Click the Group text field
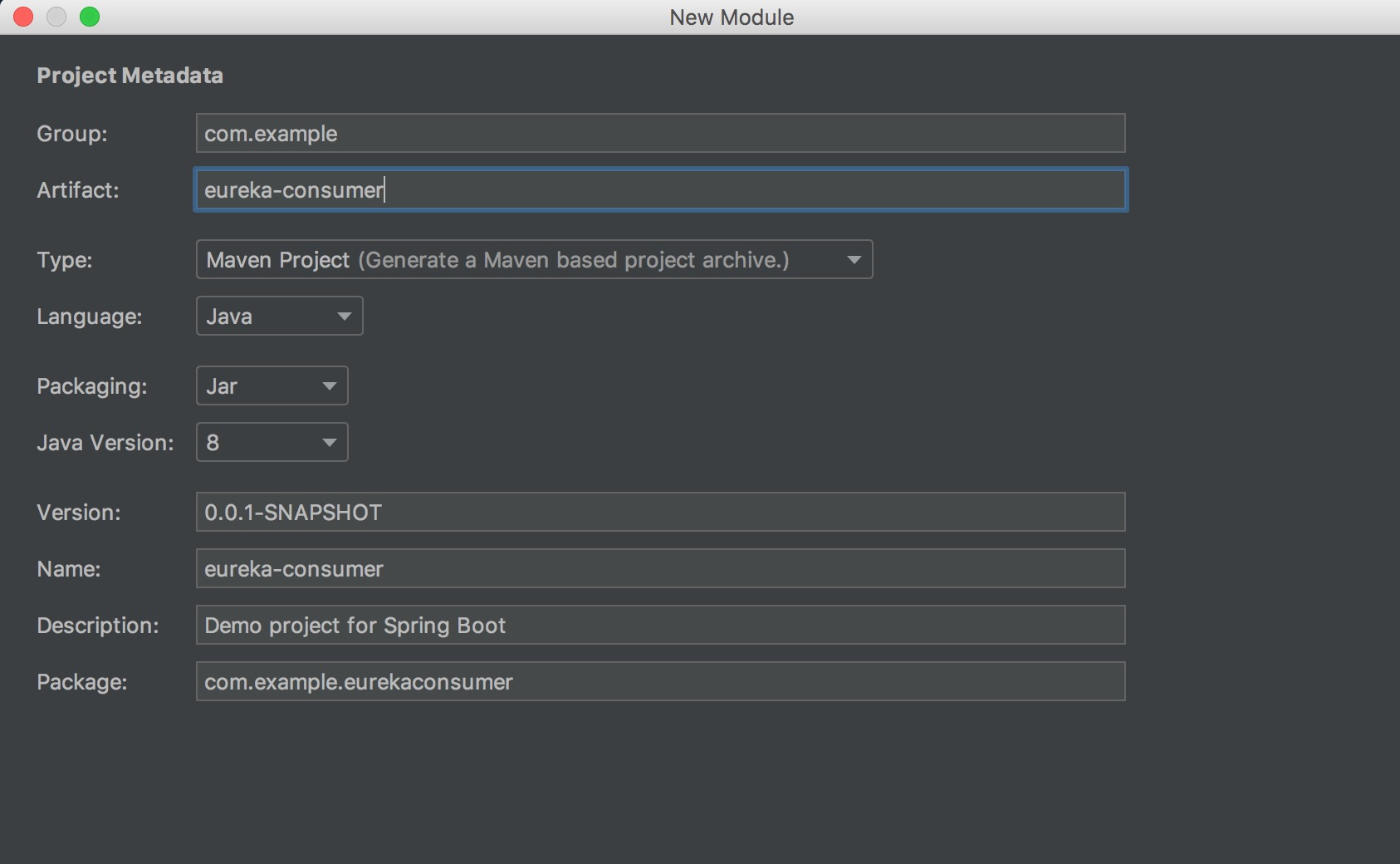The height and width of the screenshot is (864, 1400). (660, 133)
